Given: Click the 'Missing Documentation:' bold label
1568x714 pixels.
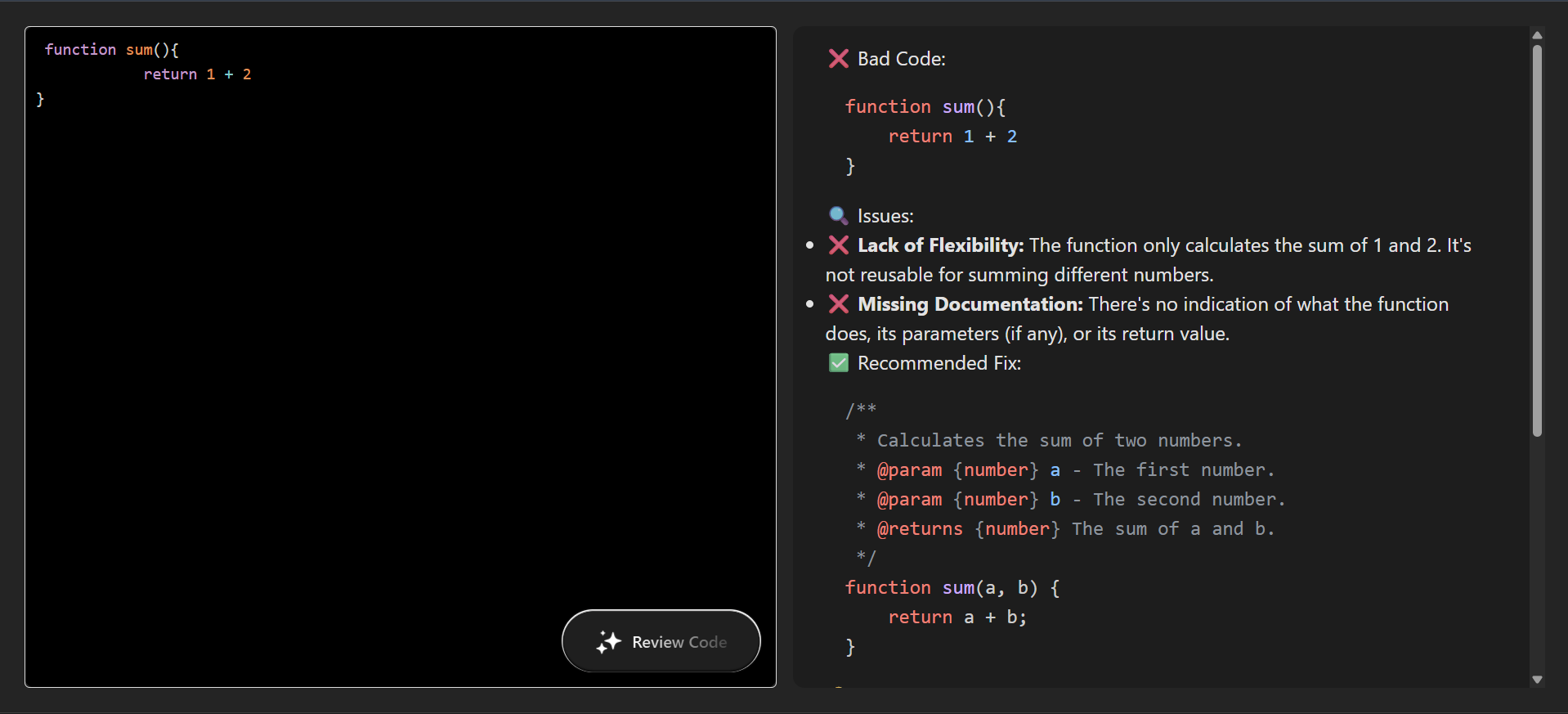Looking at the screenshot, I should [970, 304].
